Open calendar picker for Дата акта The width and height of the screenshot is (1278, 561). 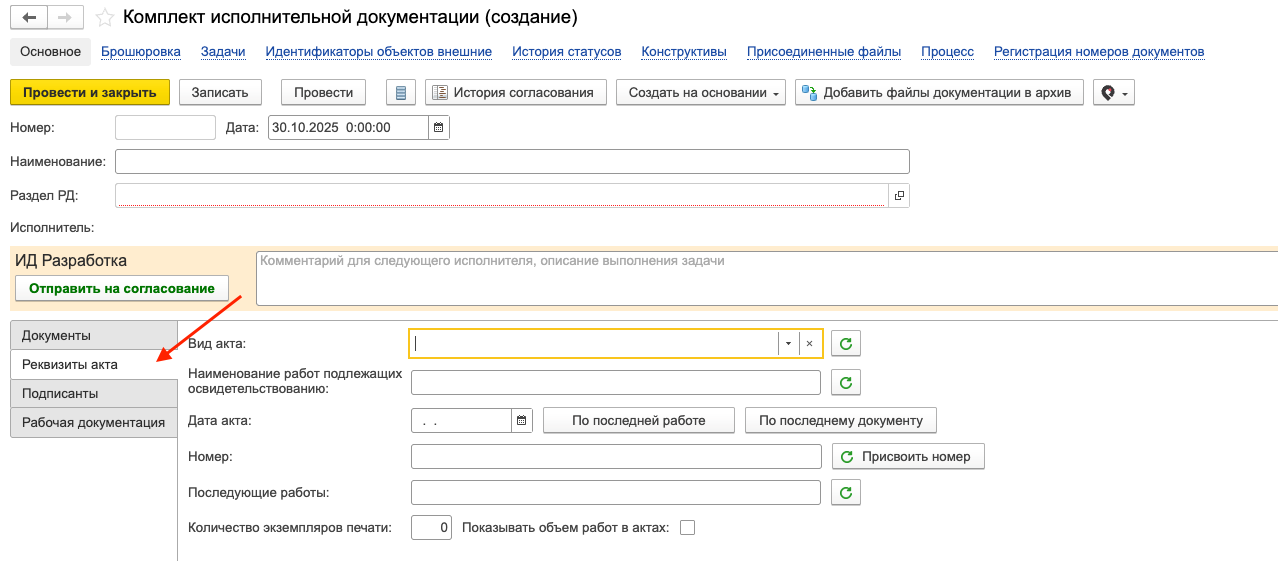pyautogui.click(x=521, y=421)
